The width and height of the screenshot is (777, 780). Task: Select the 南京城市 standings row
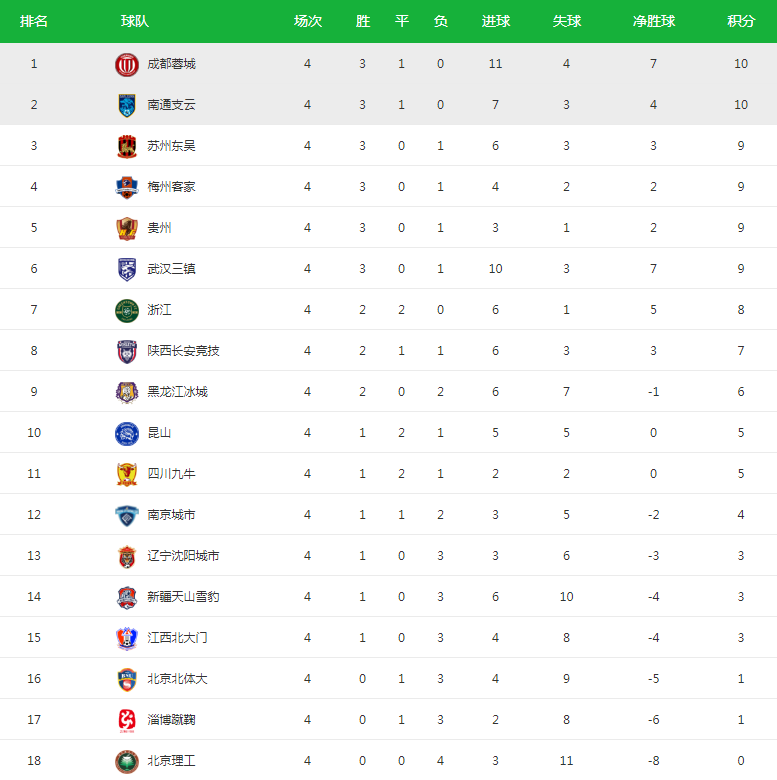[388, 515]
